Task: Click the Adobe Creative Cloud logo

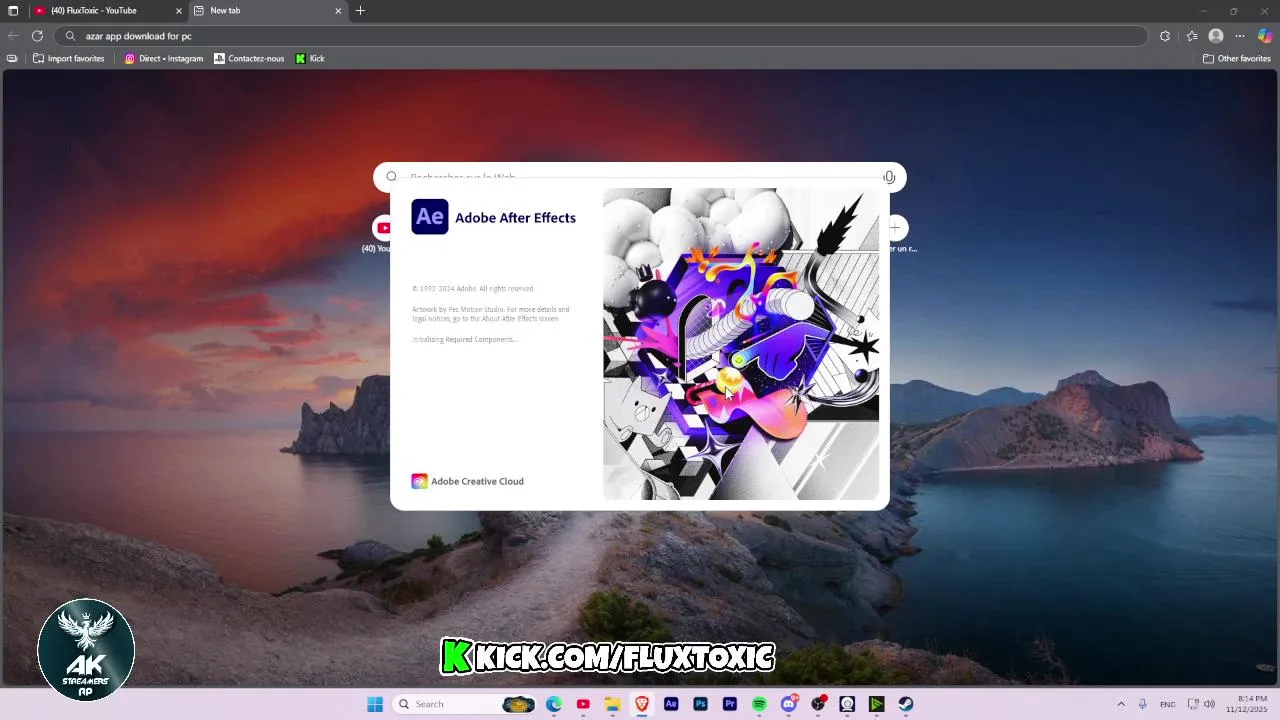Action: pos(419,481)
